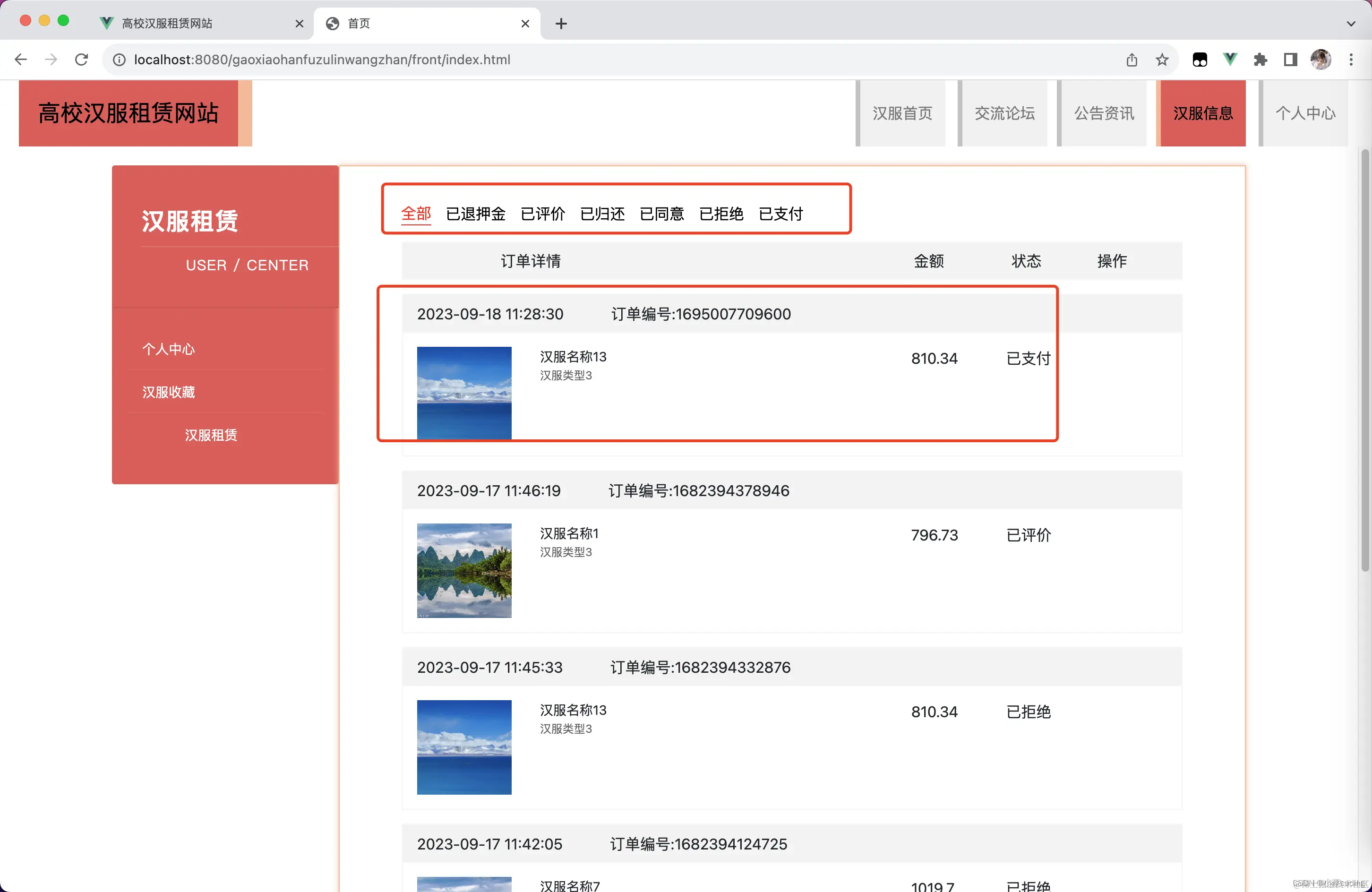1372x892 pixels.
Task: Open the tab search chevron
Action: point(1351,24)
